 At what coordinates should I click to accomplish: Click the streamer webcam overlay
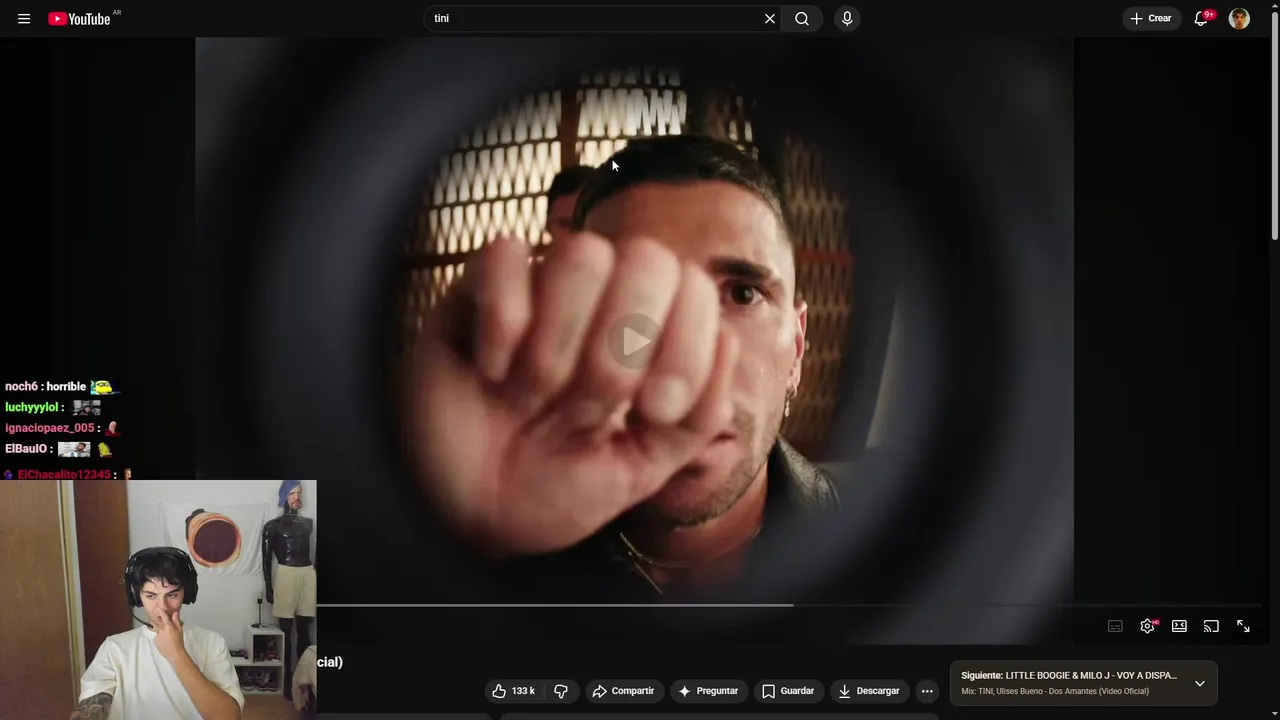click(x=158, y=600)
